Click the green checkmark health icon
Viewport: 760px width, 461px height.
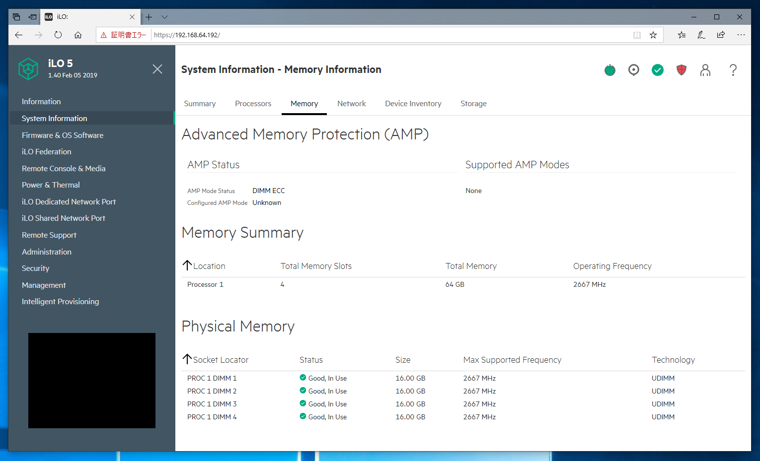click(x=658, y=70)
